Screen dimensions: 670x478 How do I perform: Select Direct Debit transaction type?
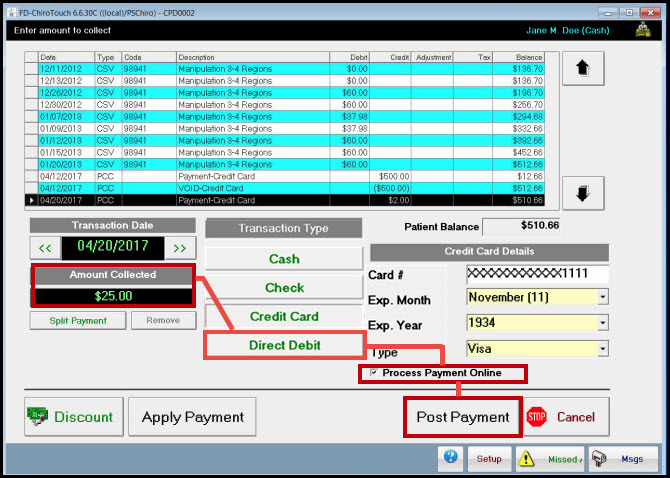tap(285, 345)
